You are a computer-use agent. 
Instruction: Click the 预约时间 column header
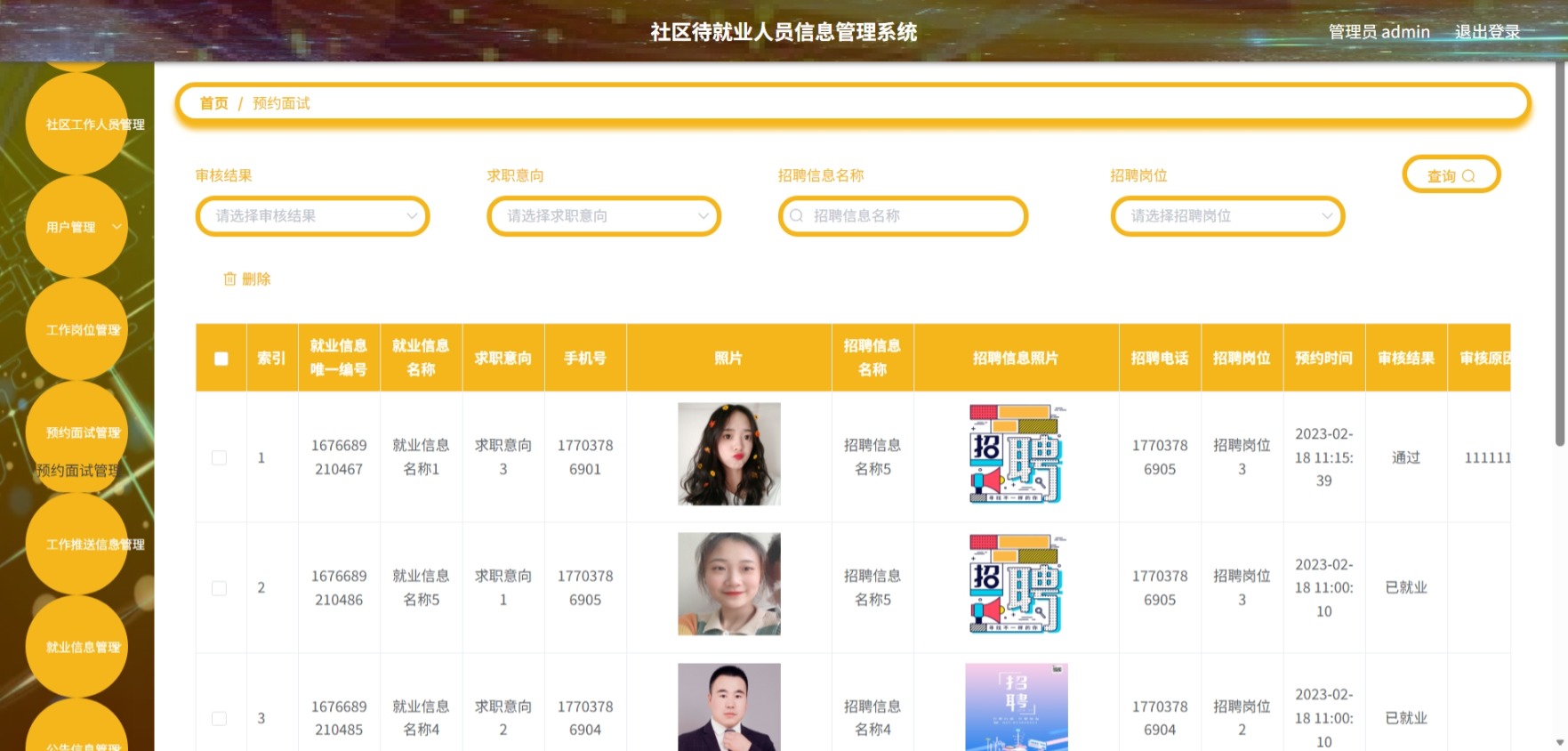[x=1324, y=358]
